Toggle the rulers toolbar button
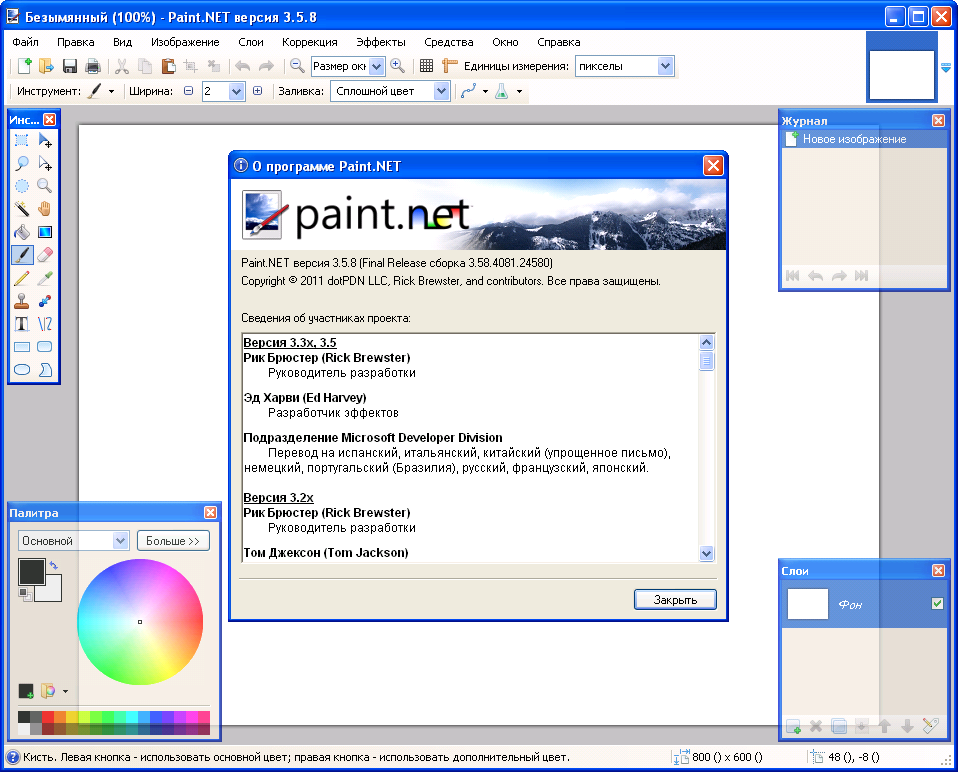Screen dimensions: 958x772 click(450, 66)
